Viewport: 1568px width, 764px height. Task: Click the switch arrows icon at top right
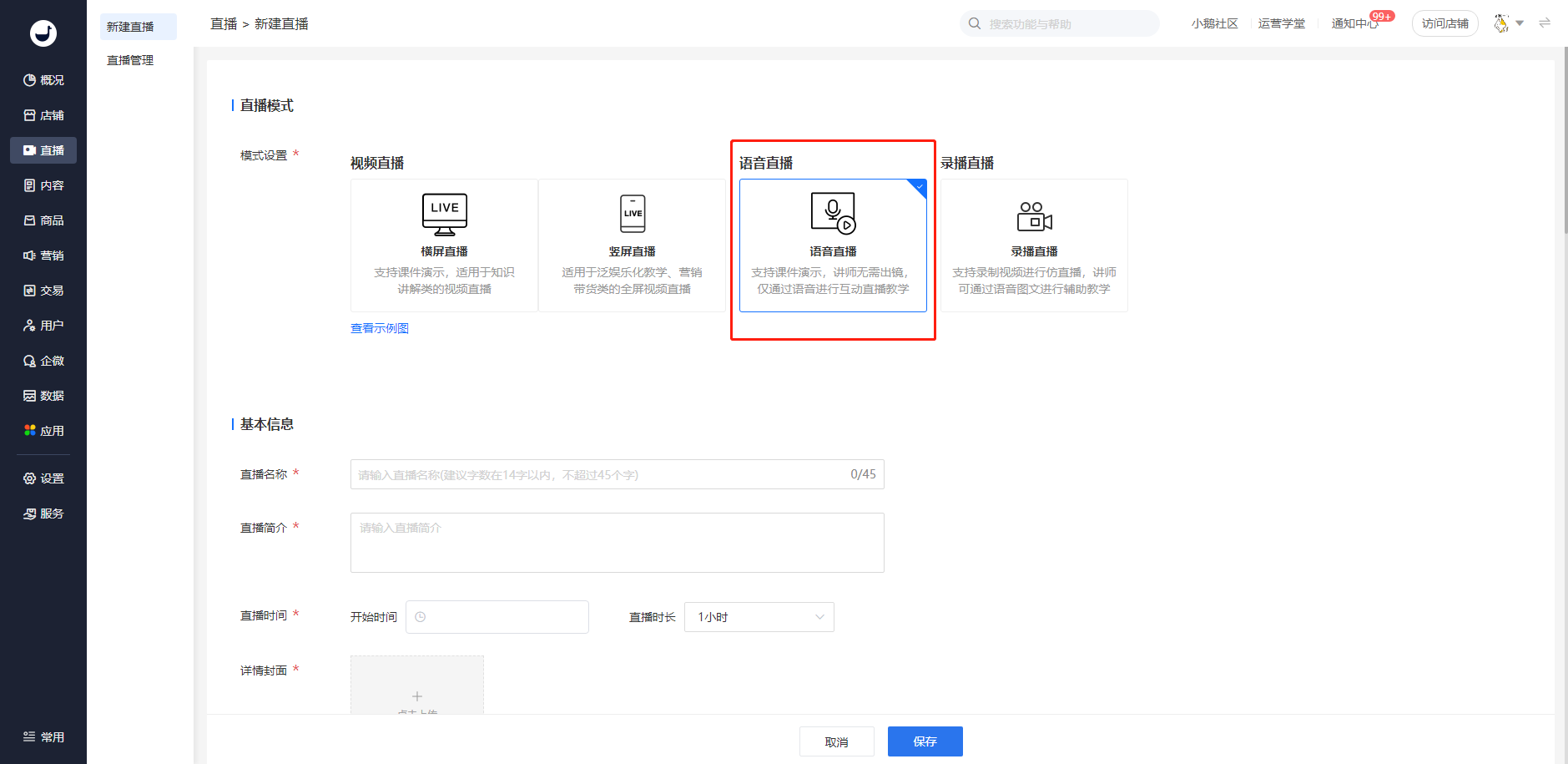click(1545, 23)
